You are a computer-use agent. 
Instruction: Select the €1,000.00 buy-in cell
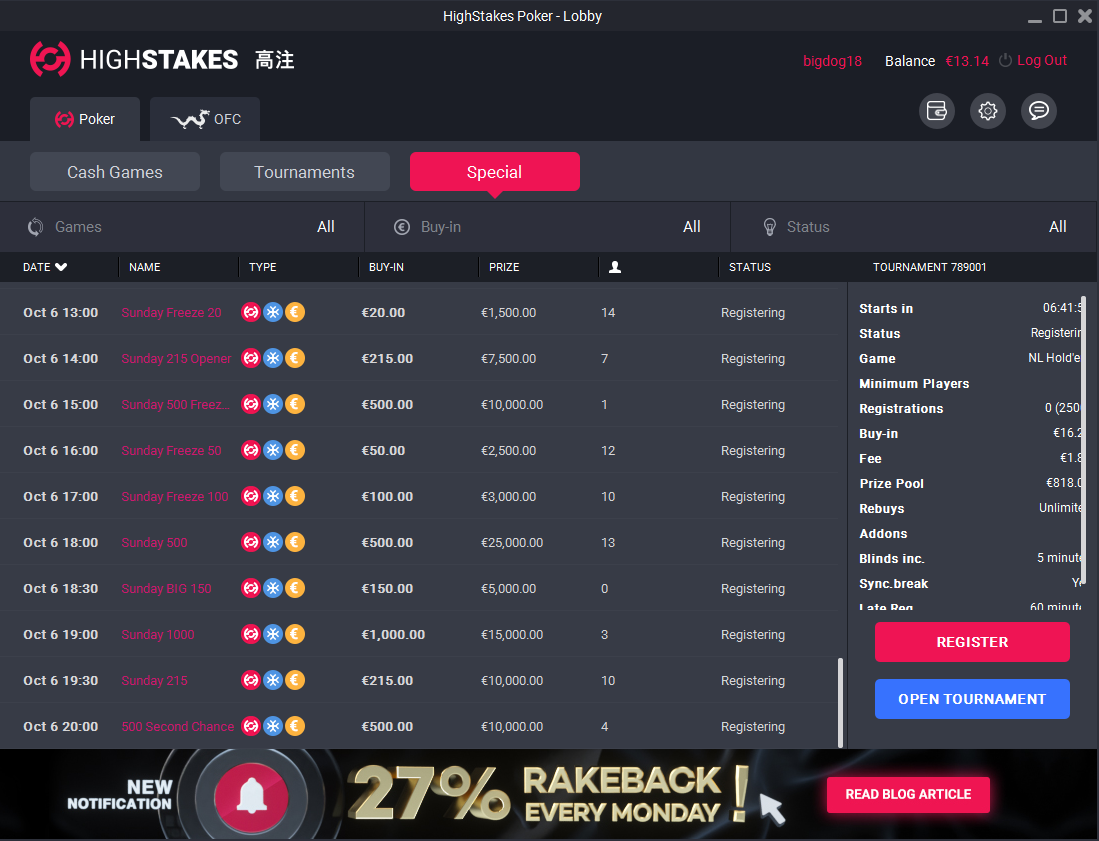pos(393,634)
